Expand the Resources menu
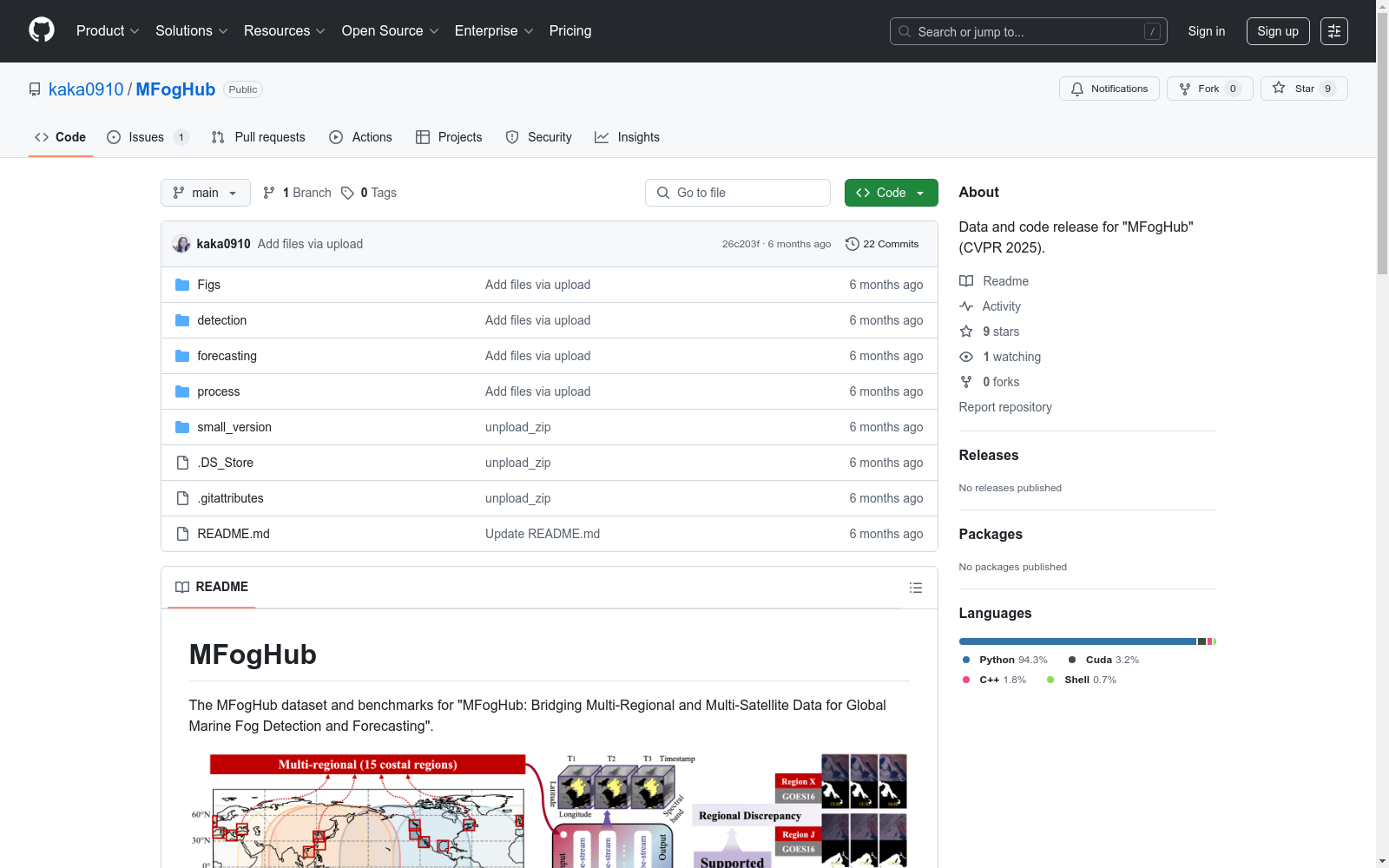Screen dimensions: 1389x868 click(x=285, y=31)
